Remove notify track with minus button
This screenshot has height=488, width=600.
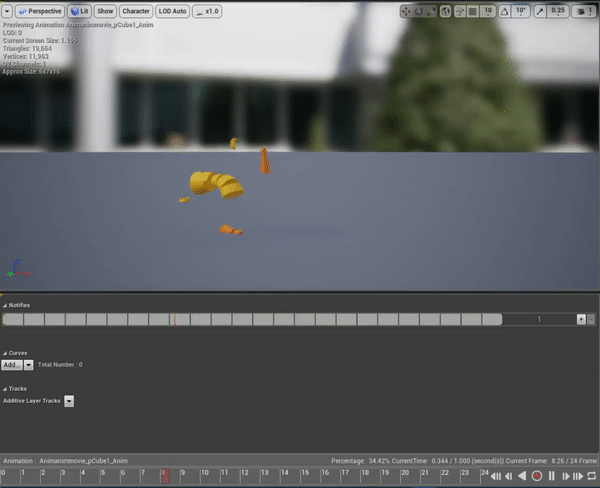(591, 319)
